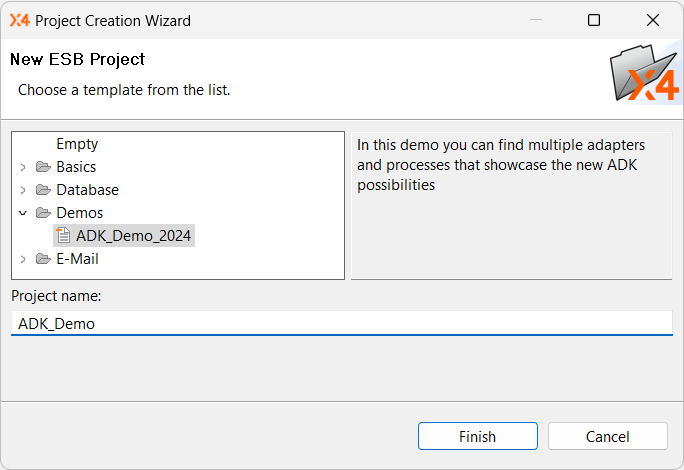Screen dimensions: 684x470
Task: Expand the Basics tree node
Action: click(23, 167)
